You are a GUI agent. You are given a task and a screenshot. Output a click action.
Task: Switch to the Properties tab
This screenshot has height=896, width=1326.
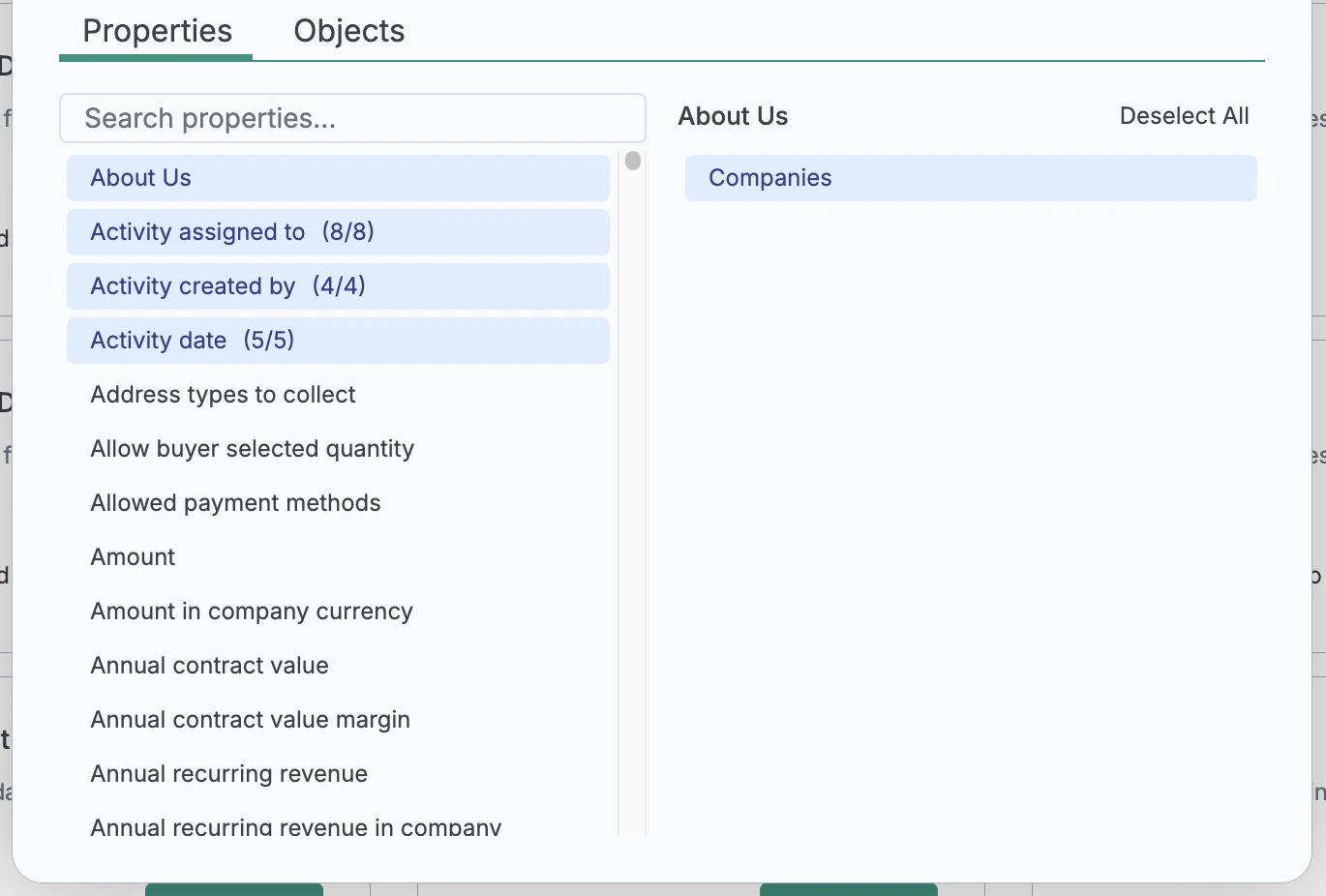(156, 31)
